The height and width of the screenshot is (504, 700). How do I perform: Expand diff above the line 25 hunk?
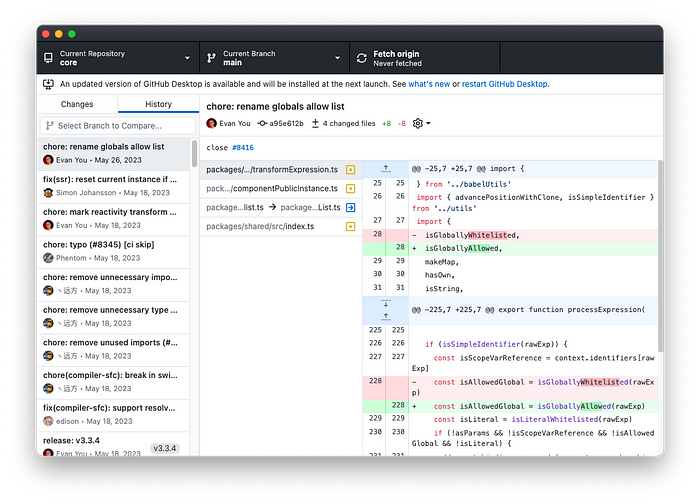(386, 169)
